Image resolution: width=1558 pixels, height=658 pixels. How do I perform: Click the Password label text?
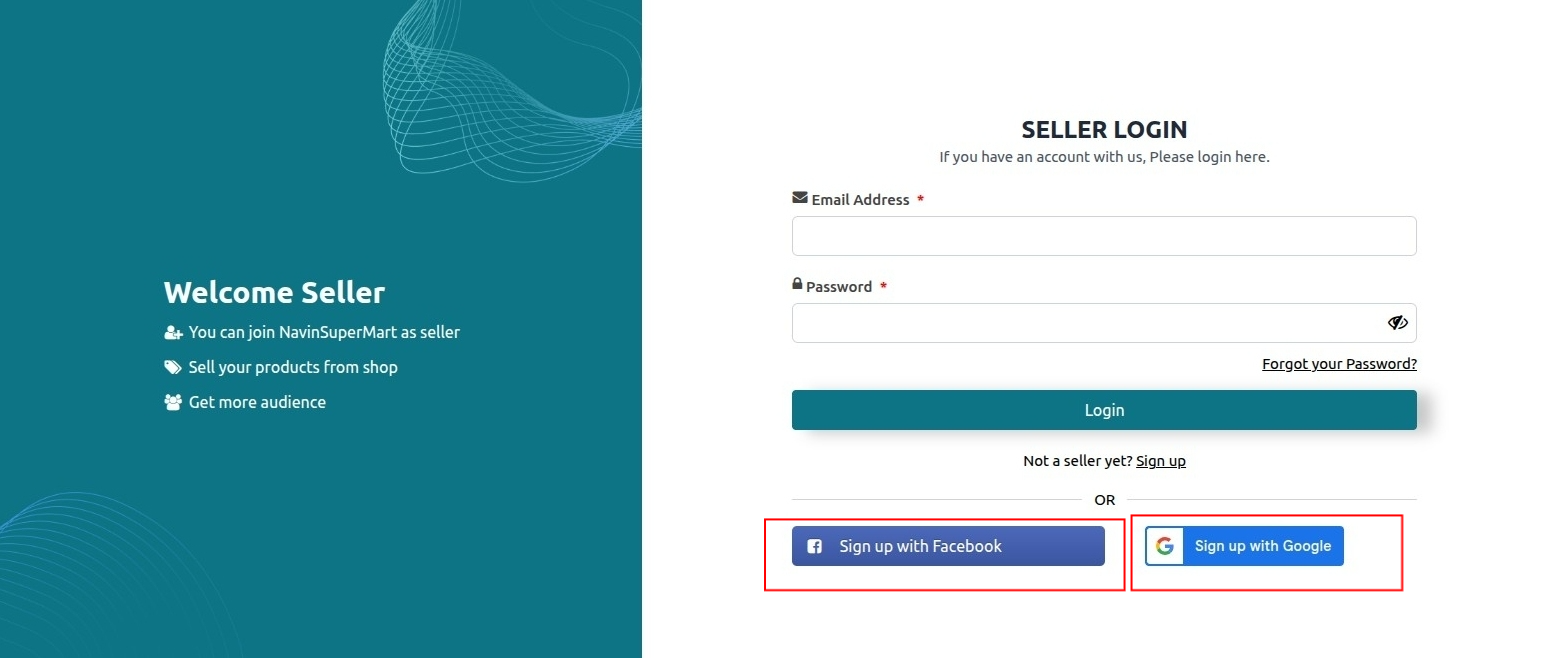pos(839,287)
